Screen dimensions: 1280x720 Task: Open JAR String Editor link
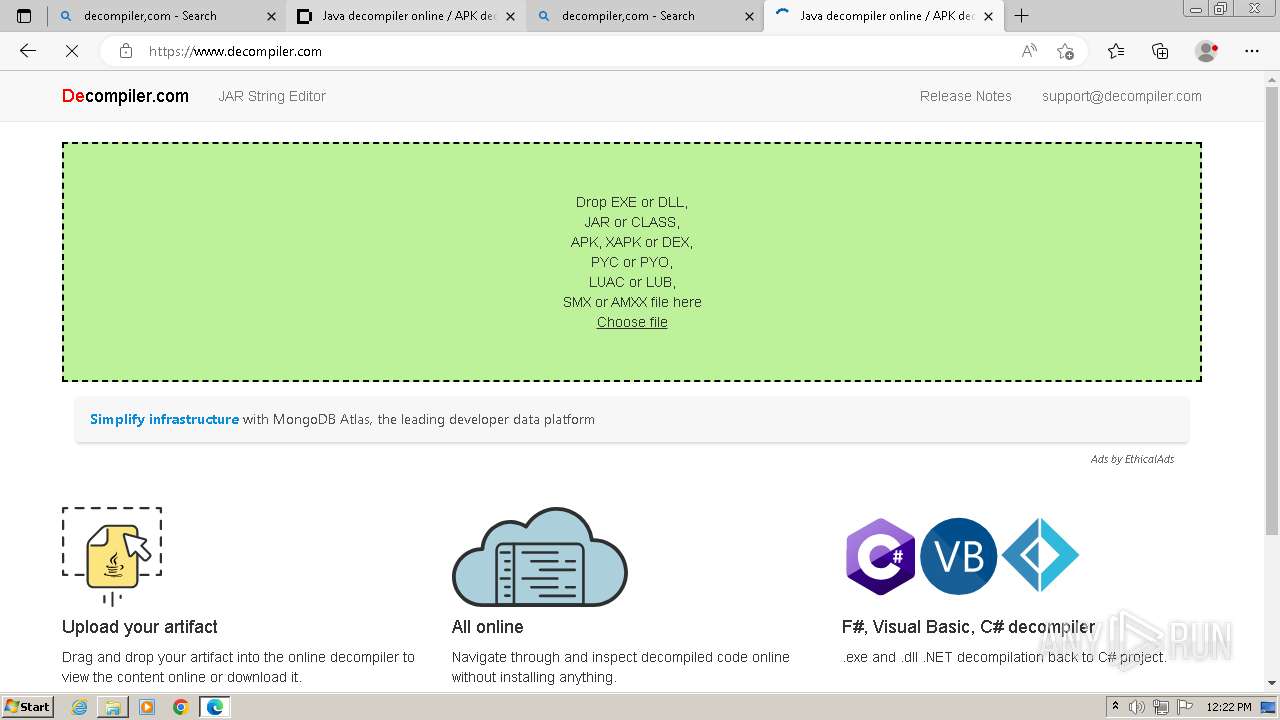(272, 96)
